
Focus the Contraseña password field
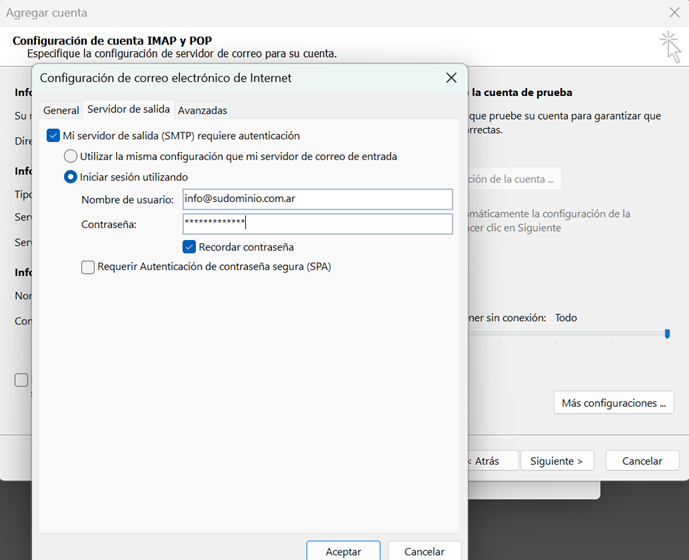(x=317, y=224)
